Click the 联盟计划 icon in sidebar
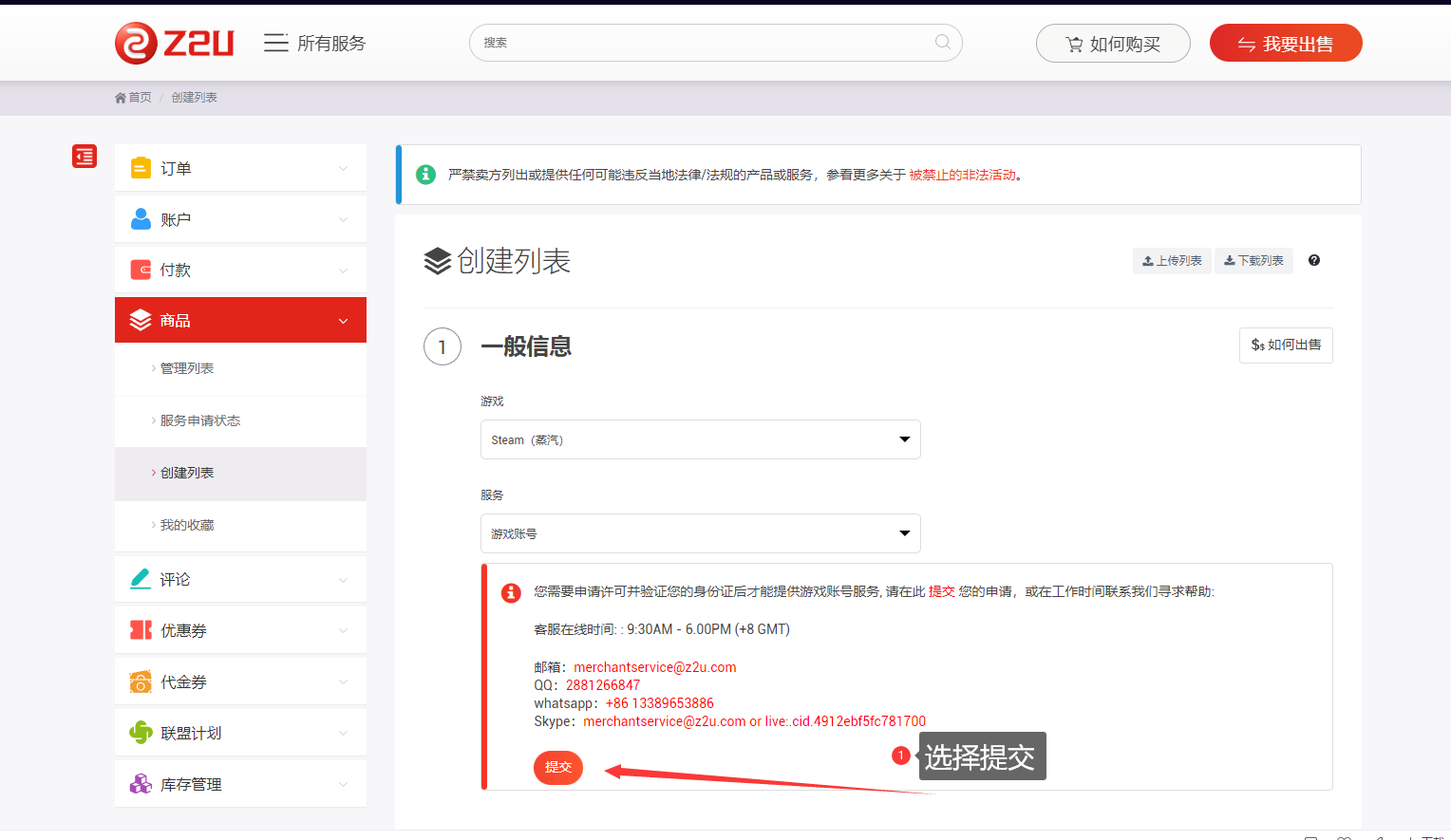The width and height of the screenshot is (1451, 840). tap(141, 733)
